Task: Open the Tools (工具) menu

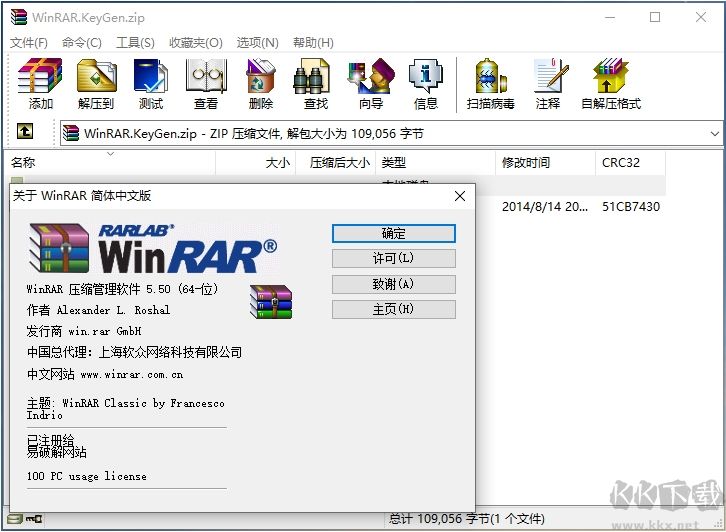Action: point(135,43)
